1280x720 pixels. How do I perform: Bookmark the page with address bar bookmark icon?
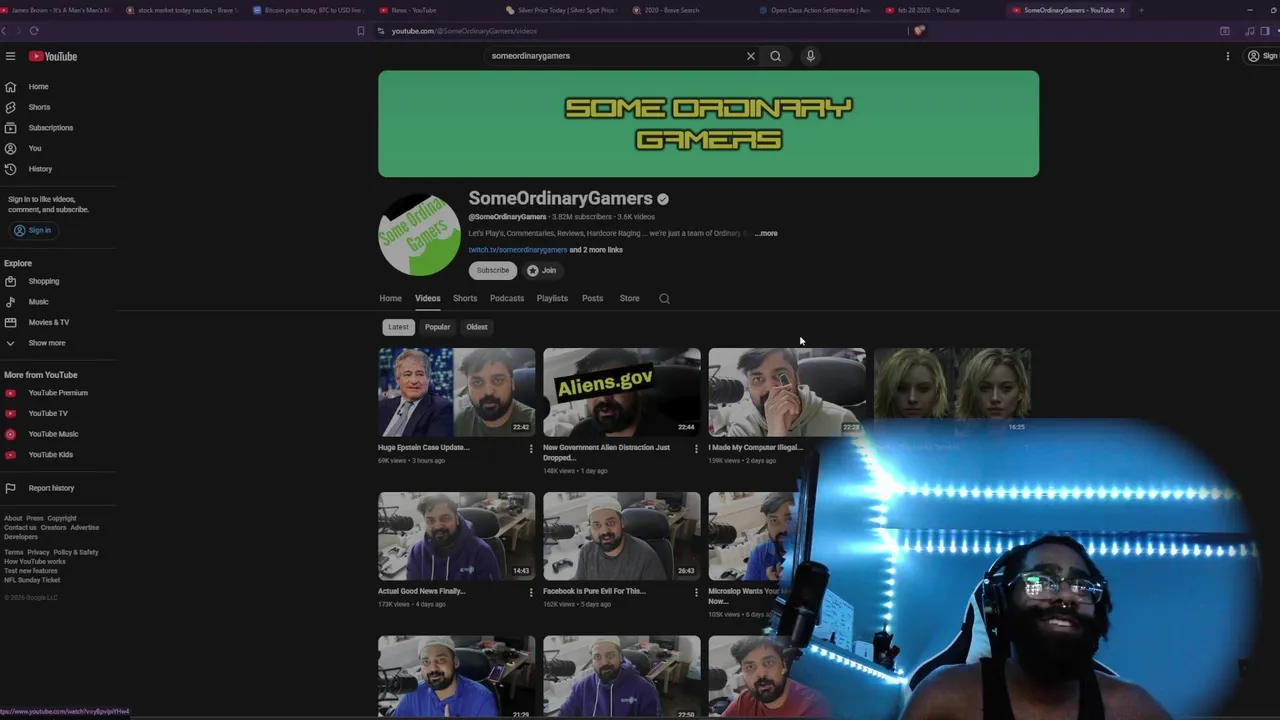click(x=361, y=31)
